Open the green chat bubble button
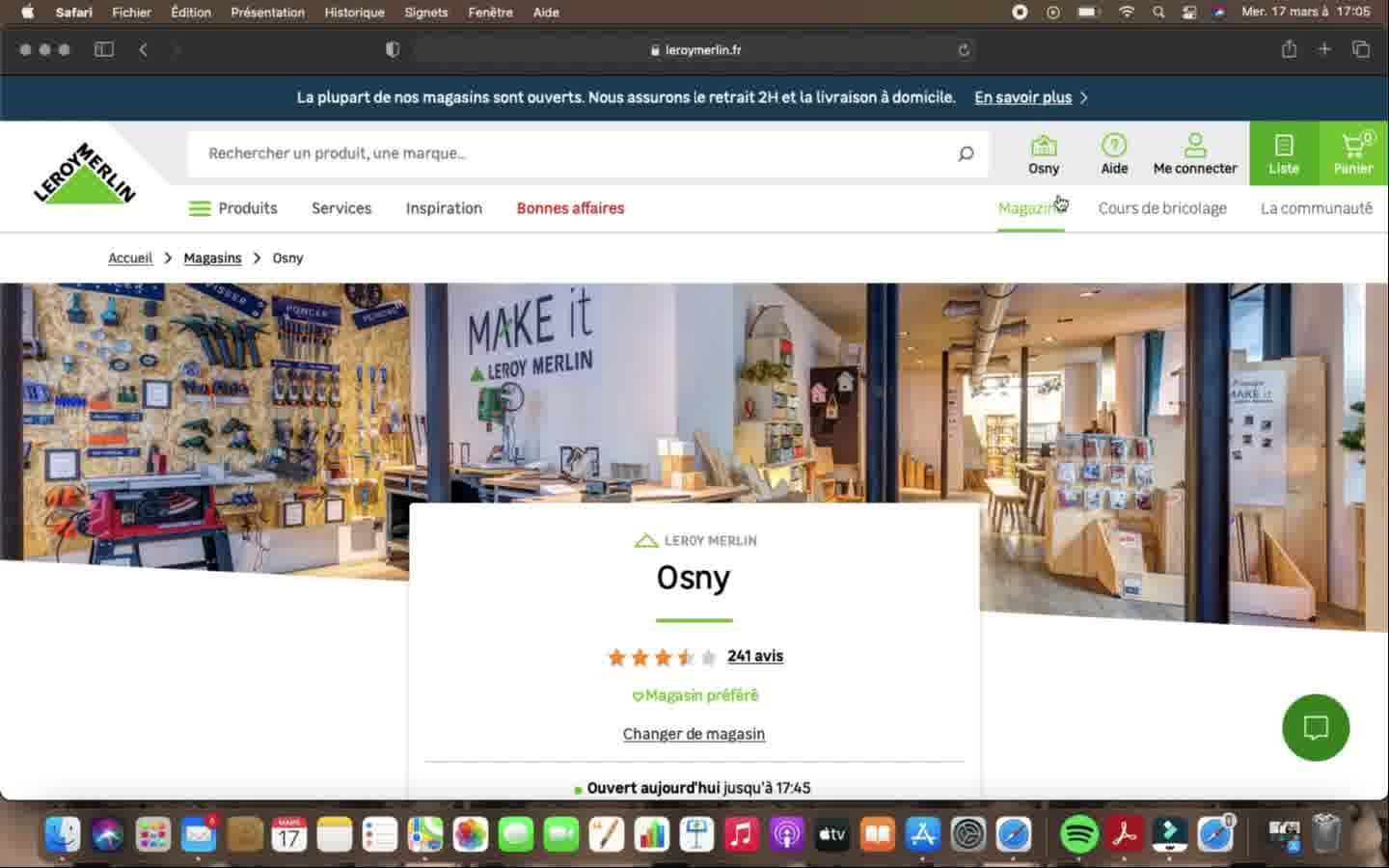This screenshot has height=868, width=1389. click(1316, 727)
